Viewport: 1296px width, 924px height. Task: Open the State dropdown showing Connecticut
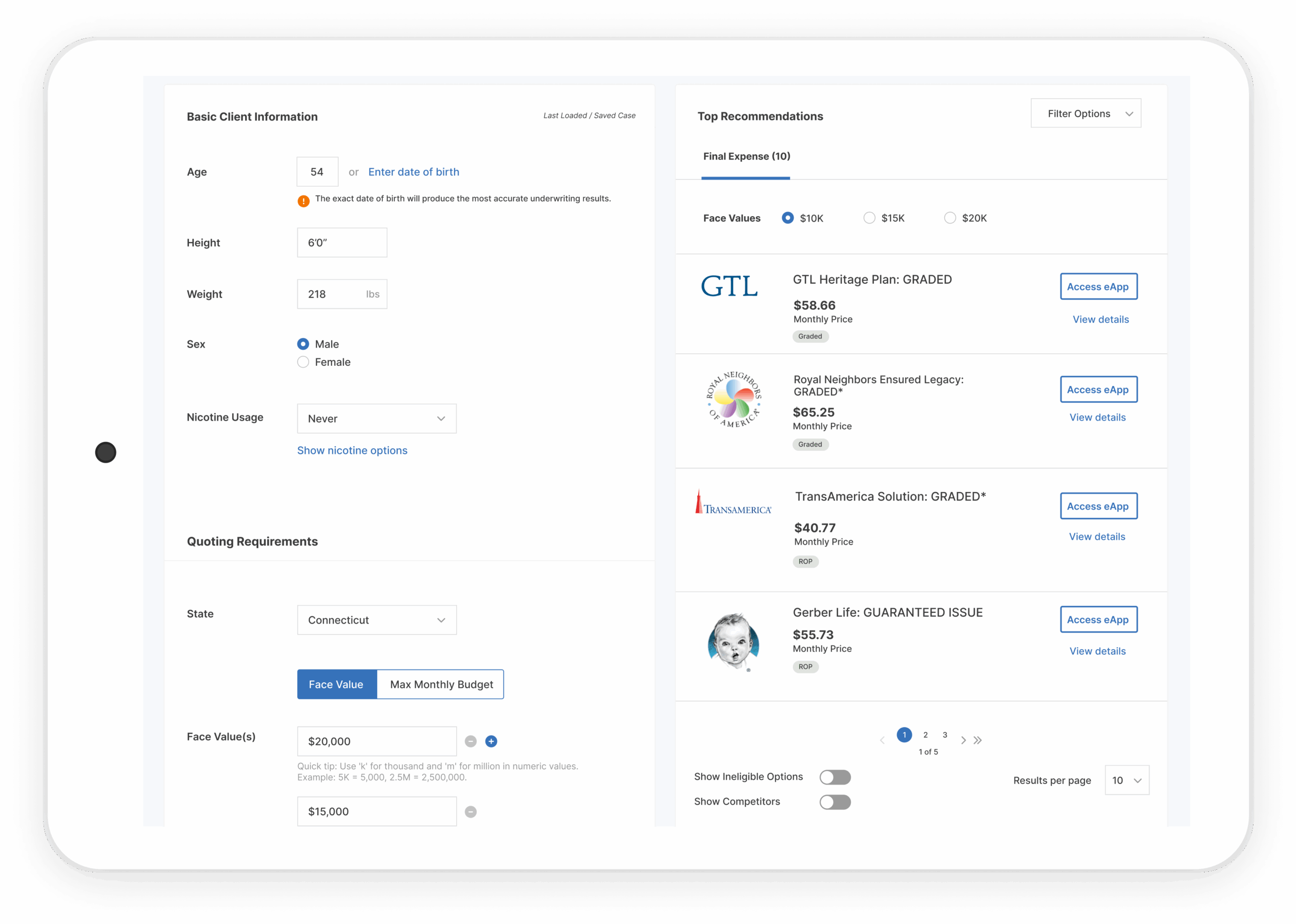[x=376, y=619]
